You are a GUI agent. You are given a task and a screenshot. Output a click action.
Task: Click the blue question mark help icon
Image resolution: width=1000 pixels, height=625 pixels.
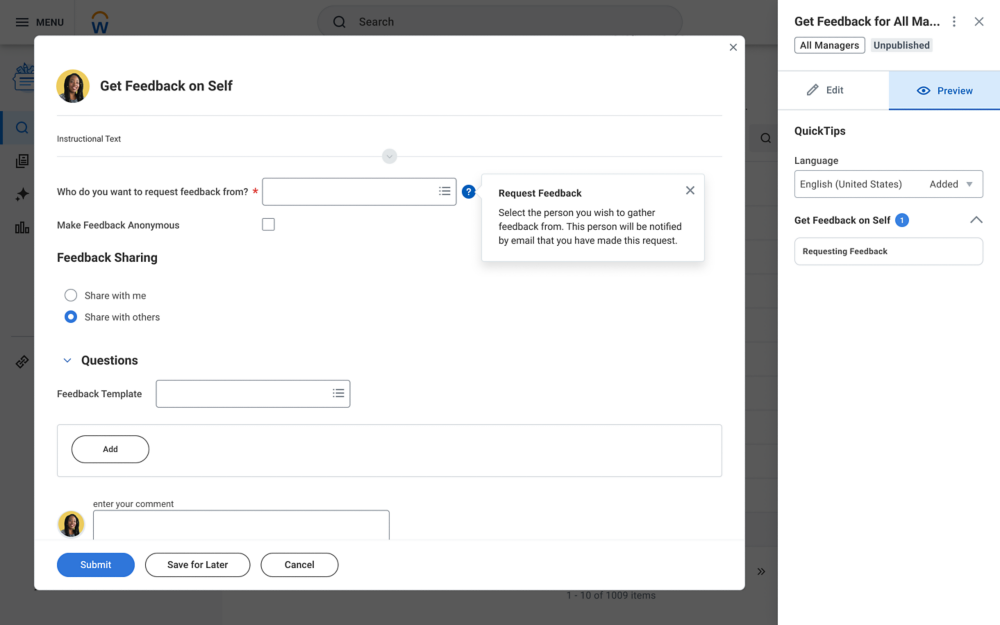pyautogui.click(x=468, y=192)
